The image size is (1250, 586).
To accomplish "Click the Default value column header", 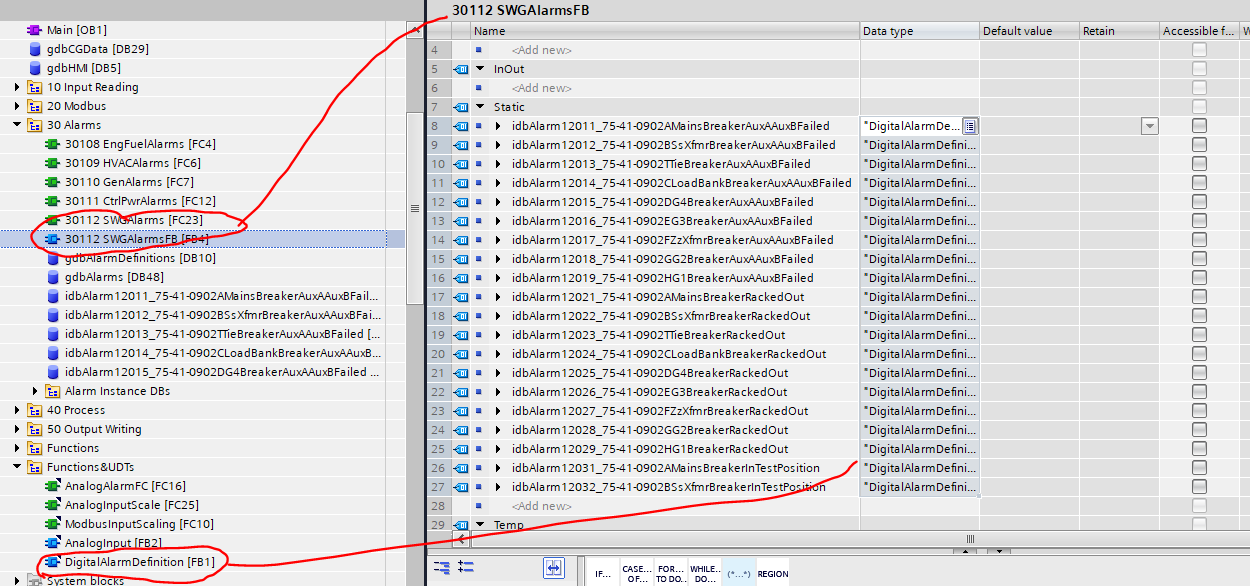I will pyautogui.click(x=1030, y=31).
